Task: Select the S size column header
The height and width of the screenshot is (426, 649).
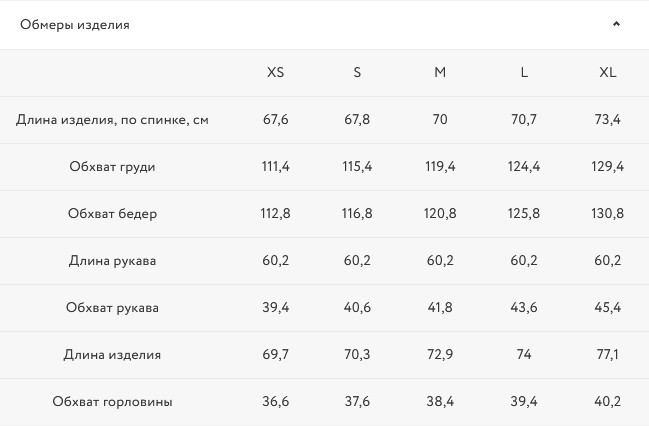Action: [x=357, y=73]
